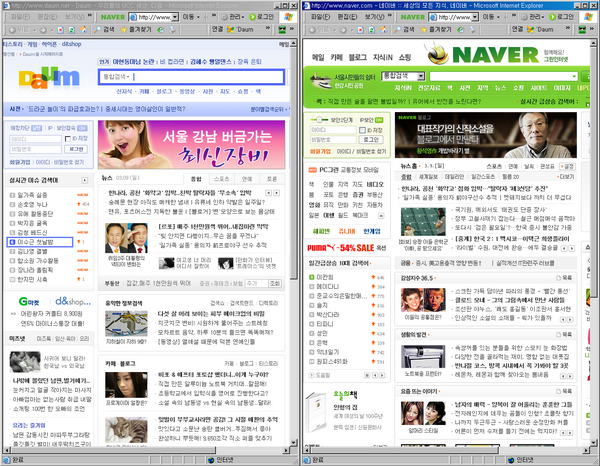This screenshot has width=600, height=466.
Task: Click the green face icon in the Daum window toolbar
Action: point(282,30)
